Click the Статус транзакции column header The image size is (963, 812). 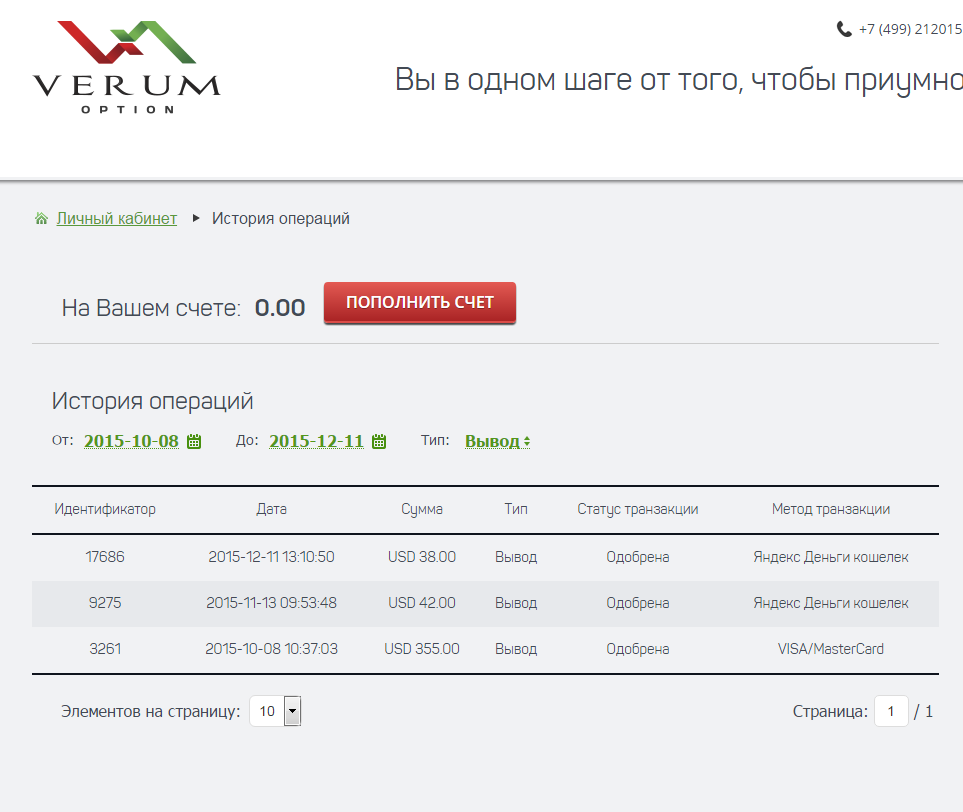tap(637, 509)
